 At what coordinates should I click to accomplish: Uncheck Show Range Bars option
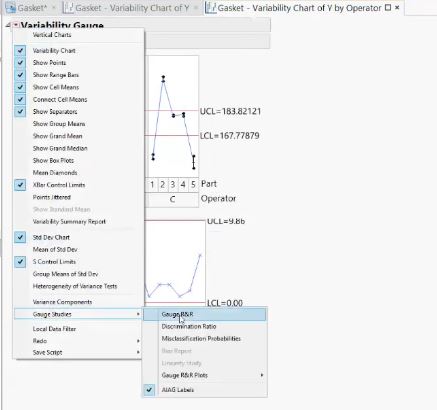coord(20,75)
